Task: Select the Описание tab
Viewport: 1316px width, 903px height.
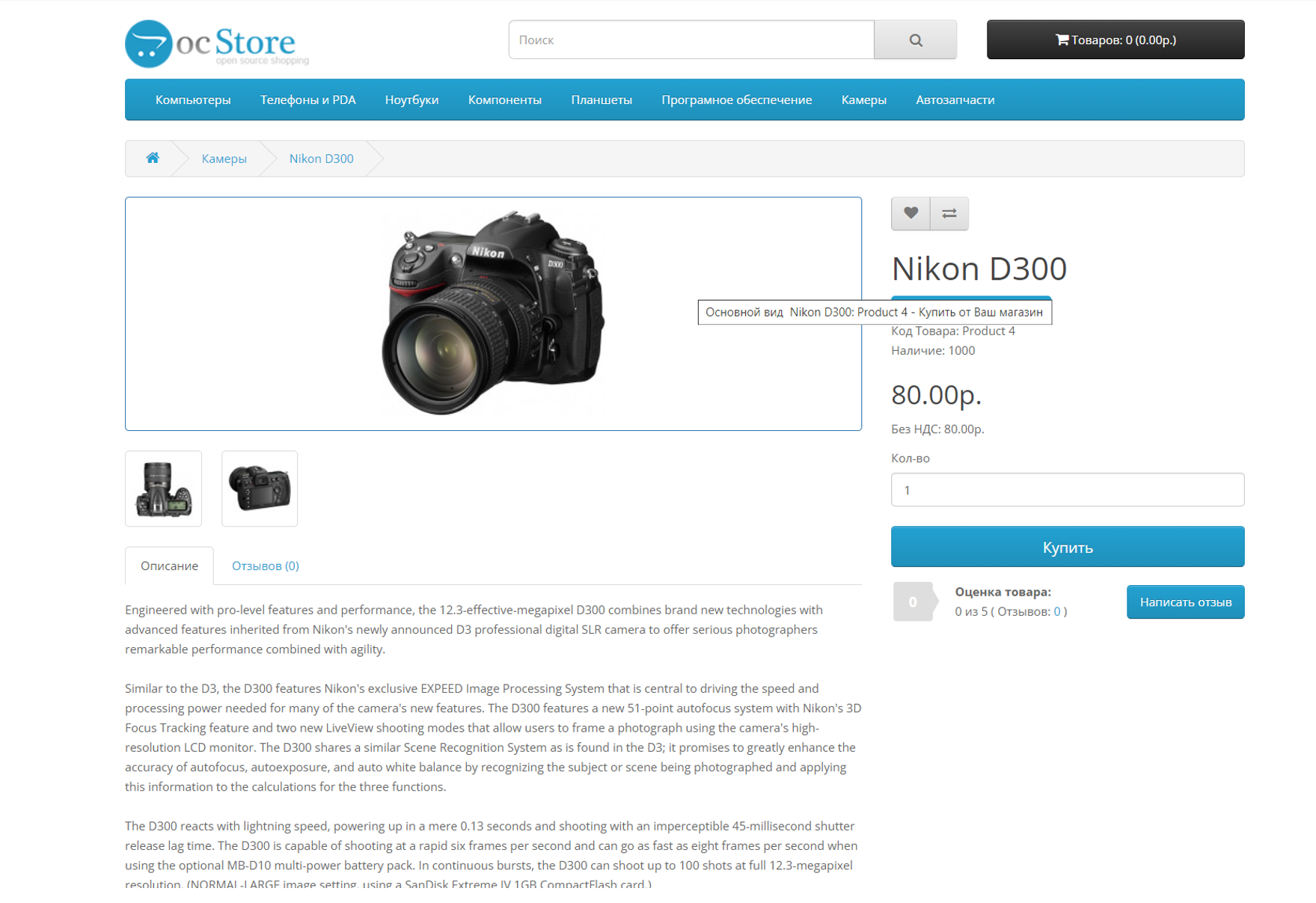Action: pos(169,566)
